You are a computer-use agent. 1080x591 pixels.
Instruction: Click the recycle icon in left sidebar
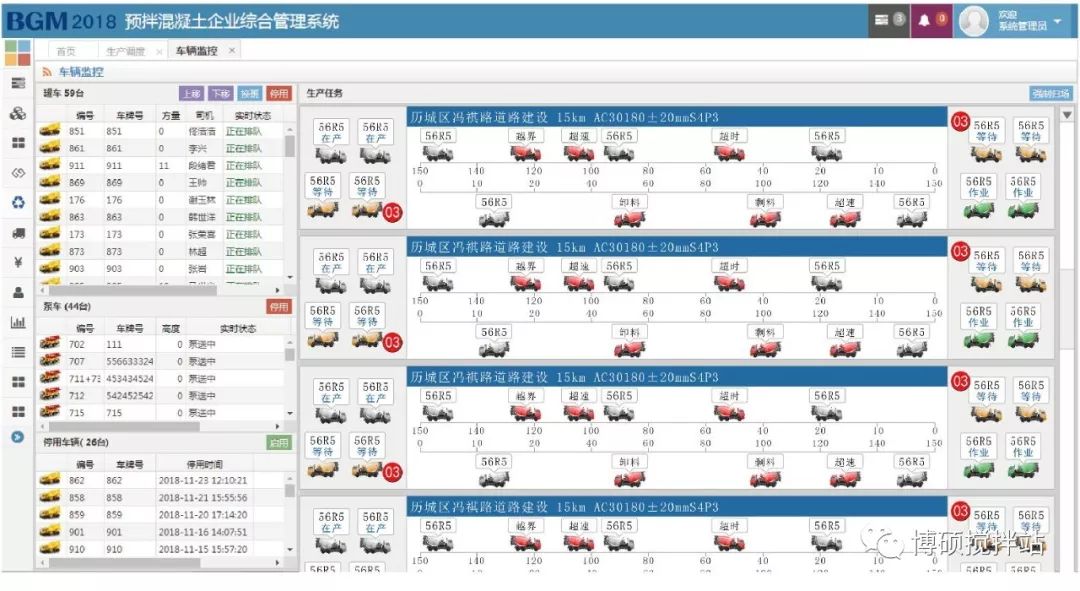tap(18, 203)
